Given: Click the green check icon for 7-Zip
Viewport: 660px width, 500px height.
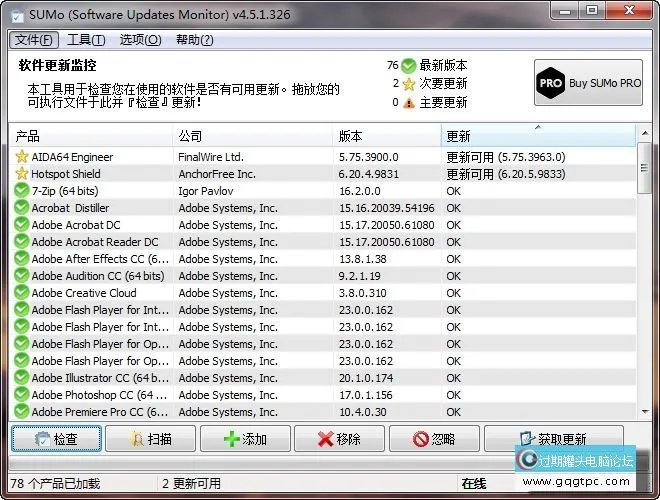Looking at the screenshot, I should point(22,191).
